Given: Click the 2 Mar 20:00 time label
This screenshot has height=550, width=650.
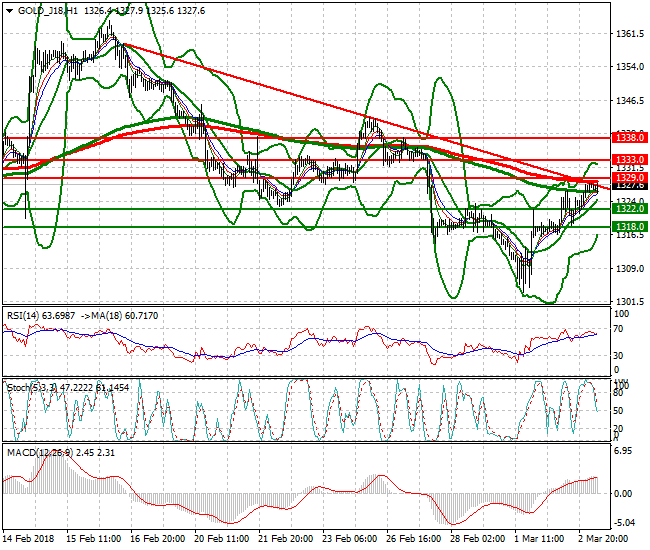Looking at the screenshot, I should pos(603,539).
